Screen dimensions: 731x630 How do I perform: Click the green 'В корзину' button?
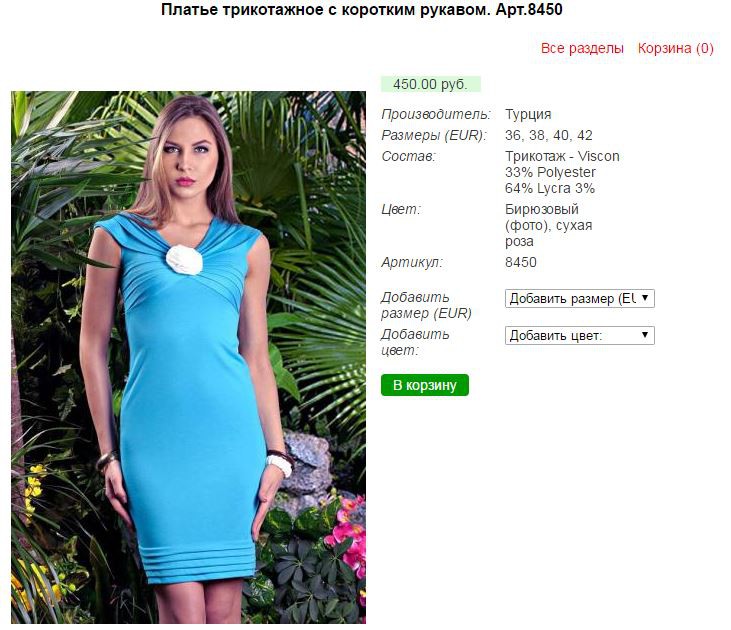425,385
